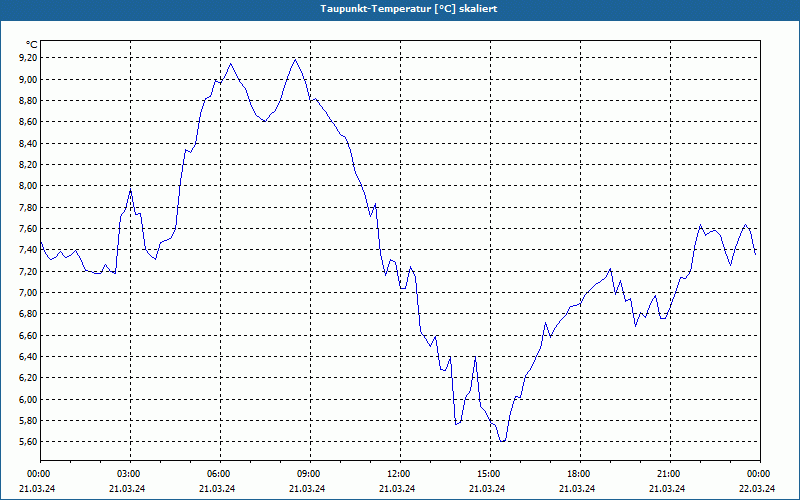The width and height of the screenshot is (800, 500).
Task: Click the 8,00 y-axis label
Action: [29, 186]
